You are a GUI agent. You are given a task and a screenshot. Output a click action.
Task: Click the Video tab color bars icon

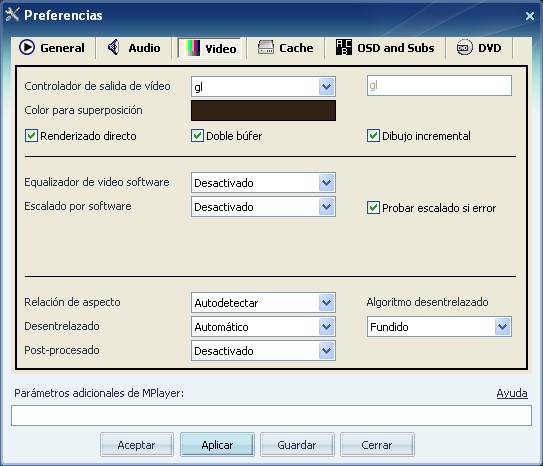(x=193, y=48)
